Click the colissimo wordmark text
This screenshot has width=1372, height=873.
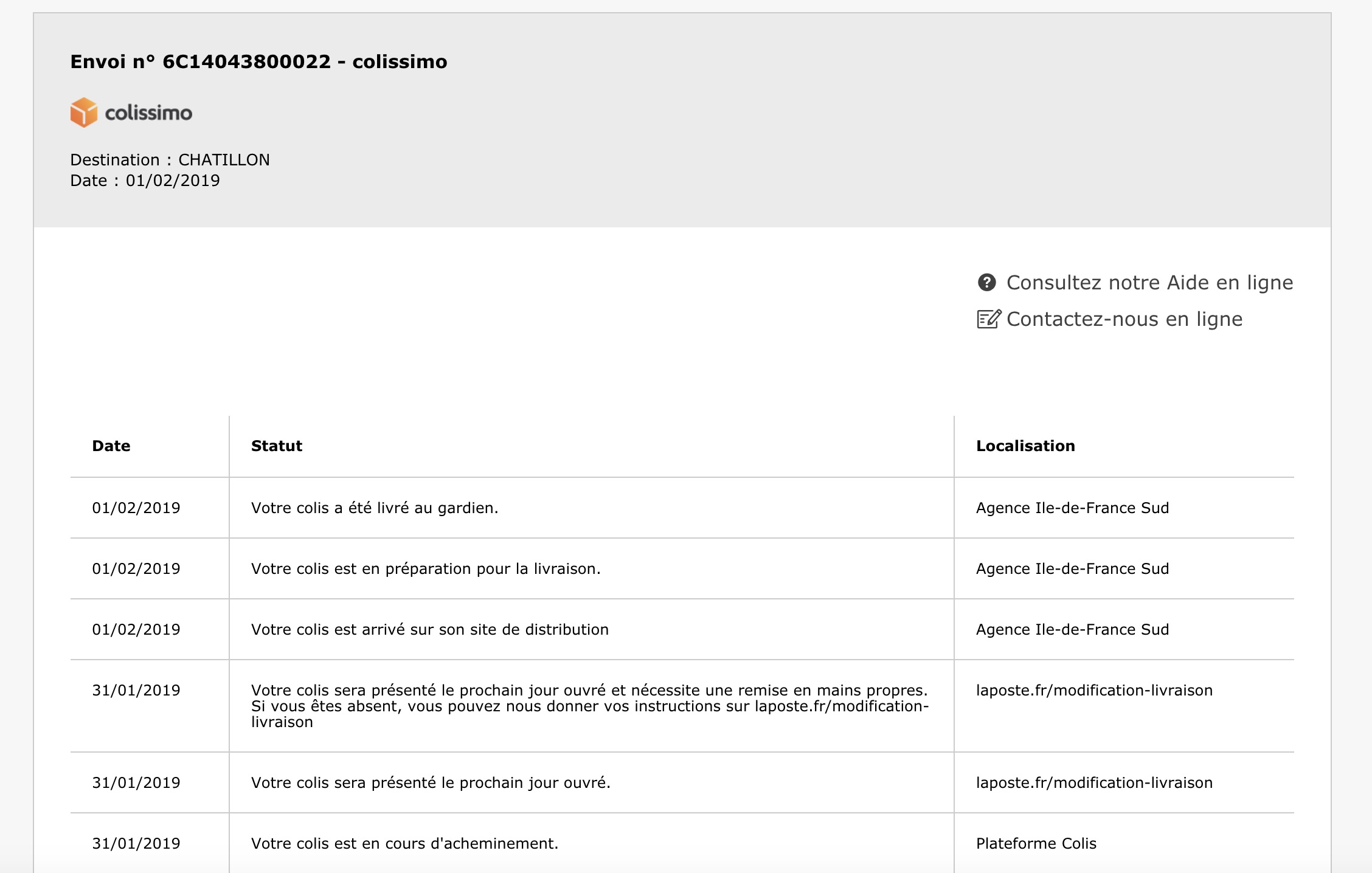point(148,113)
